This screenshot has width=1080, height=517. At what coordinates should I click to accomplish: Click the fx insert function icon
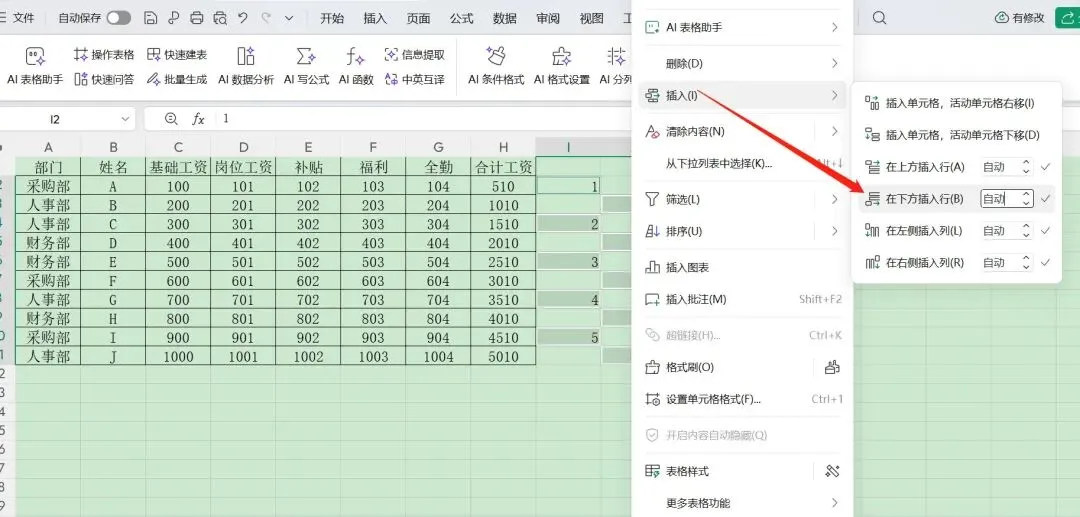click(x=198, y=119)
